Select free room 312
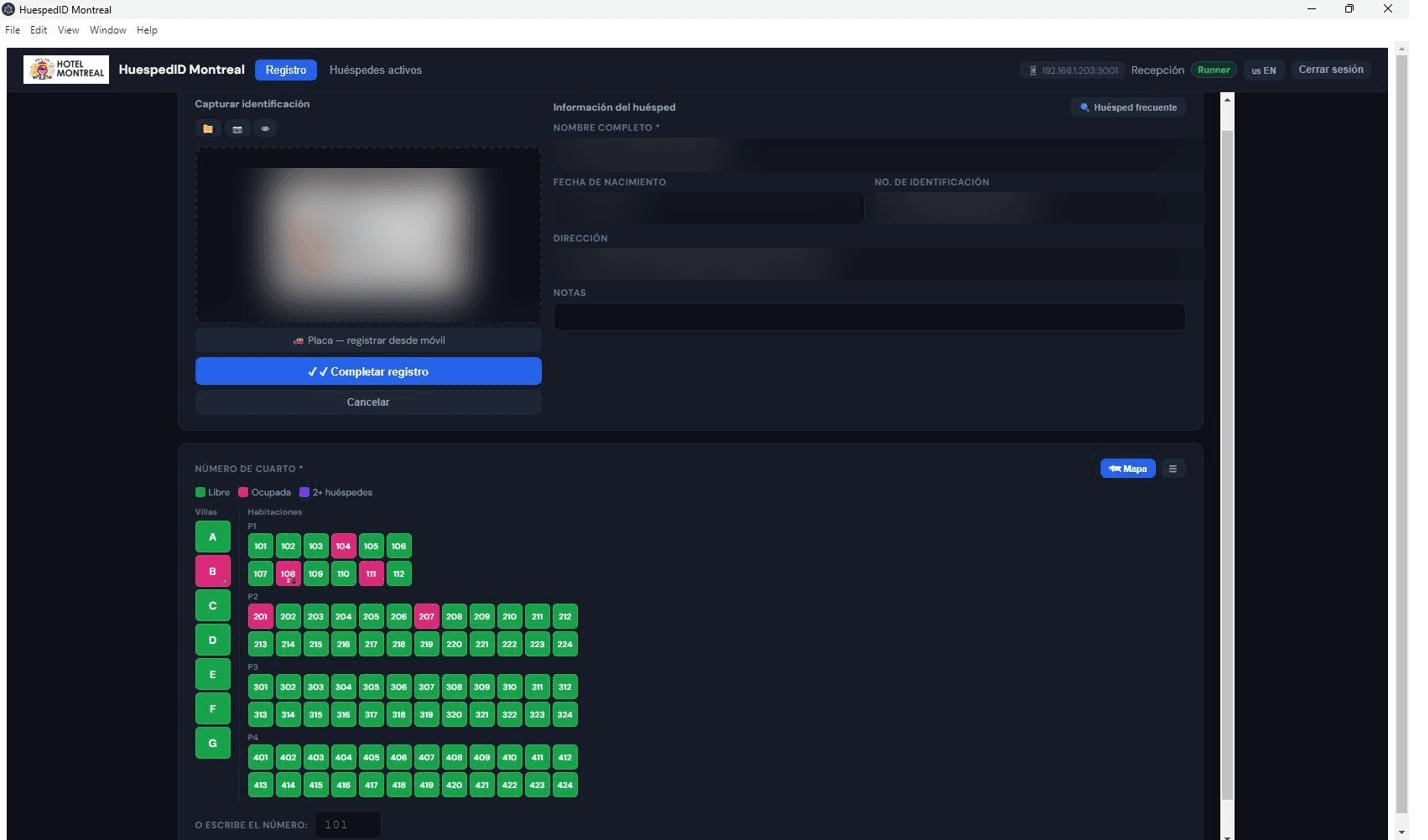 point(565,687)
